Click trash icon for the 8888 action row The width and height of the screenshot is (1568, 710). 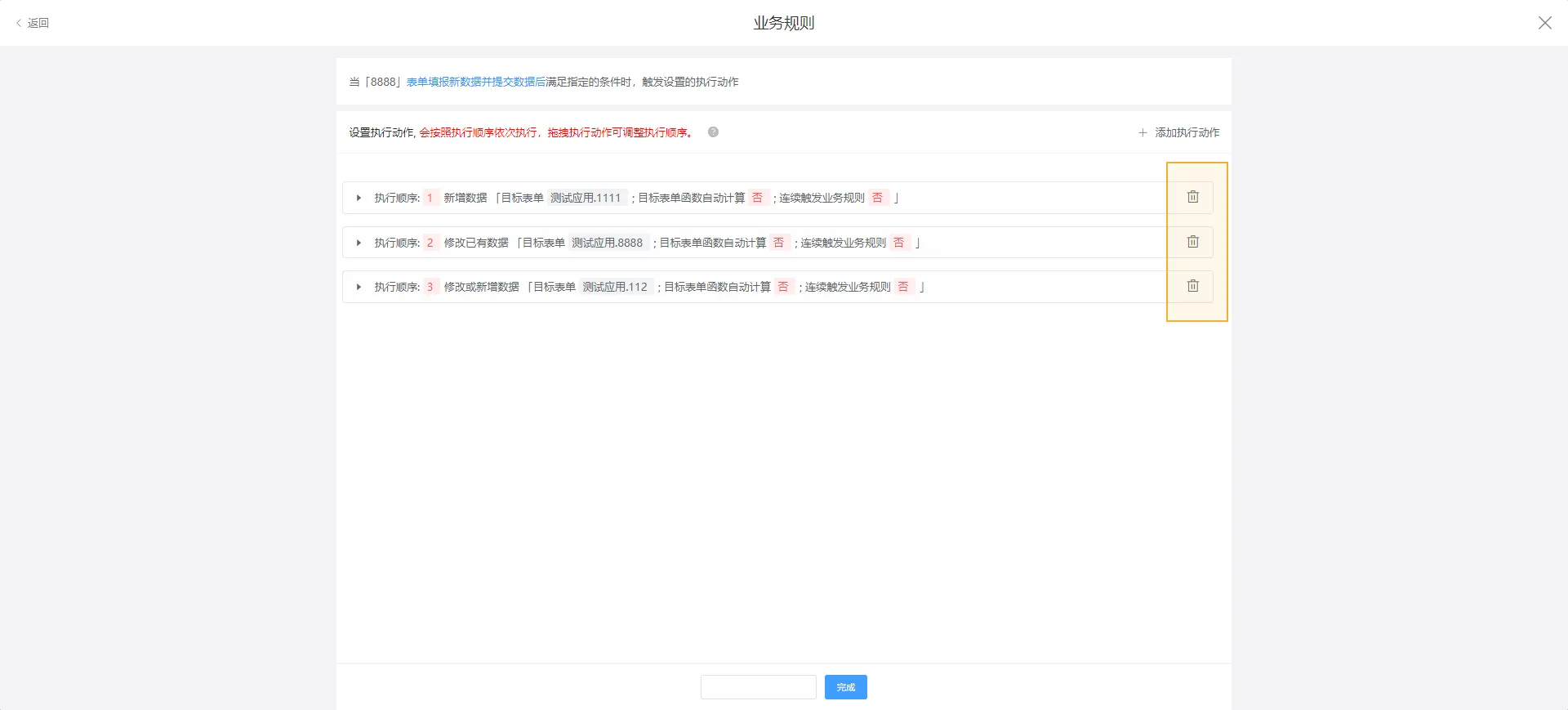pyautogui.click(x=1192, y=242)
